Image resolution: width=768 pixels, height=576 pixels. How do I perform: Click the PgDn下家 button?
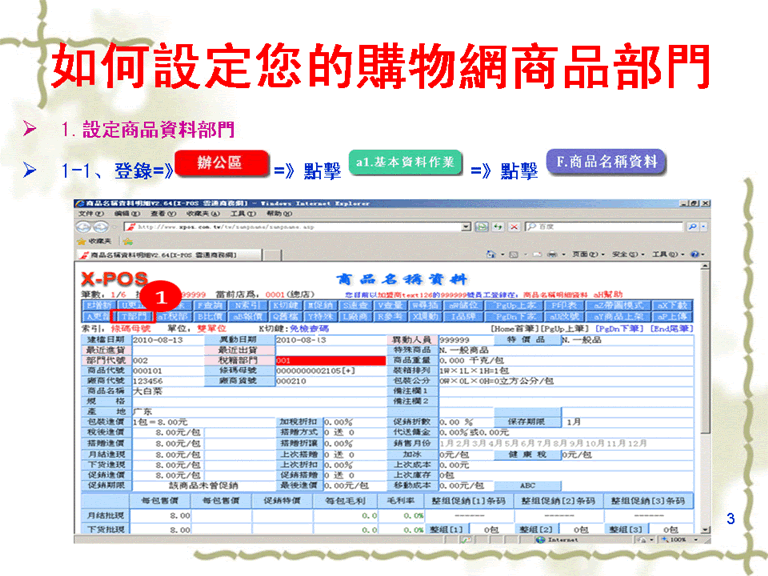coord(515,316)
